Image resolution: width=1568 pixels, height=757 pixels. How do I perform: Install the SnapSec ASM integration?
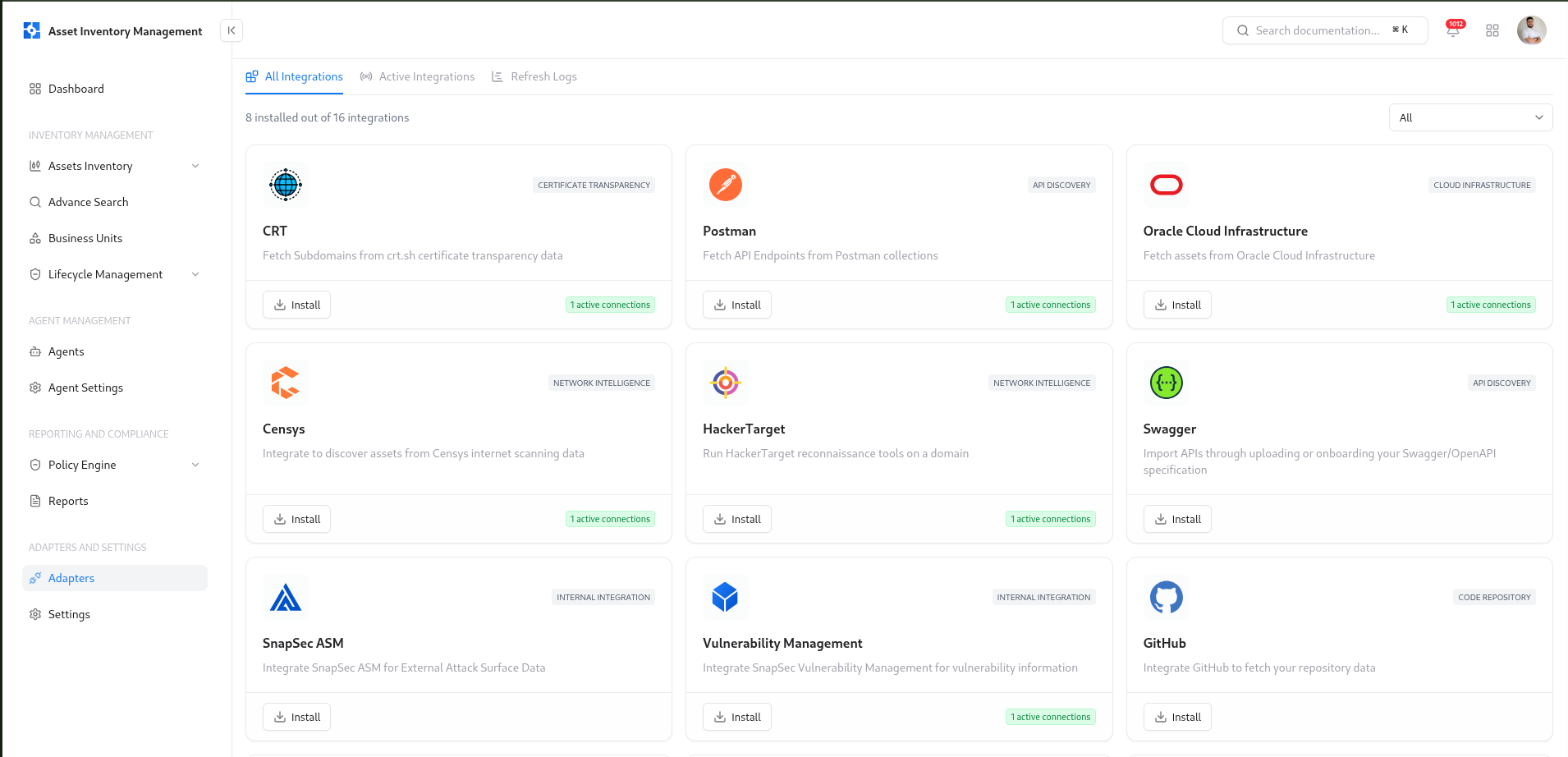[x=297, y=717]
